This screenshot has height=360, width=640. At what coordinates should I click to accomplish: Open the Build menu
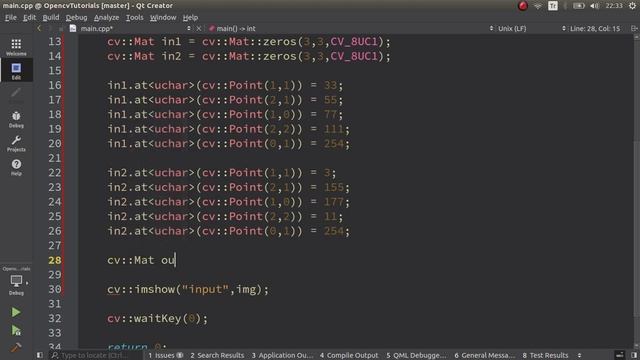51,18
